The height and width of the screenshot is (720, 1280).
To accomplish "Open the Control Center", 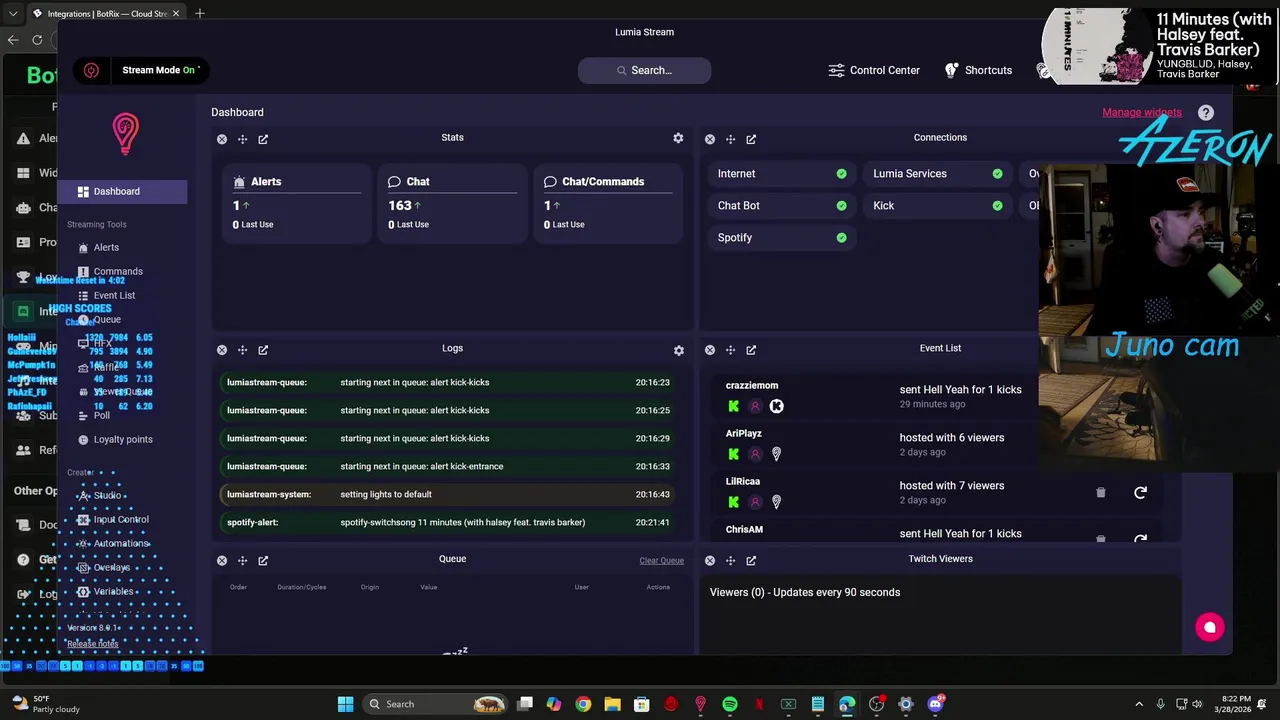I will (874, 70).
